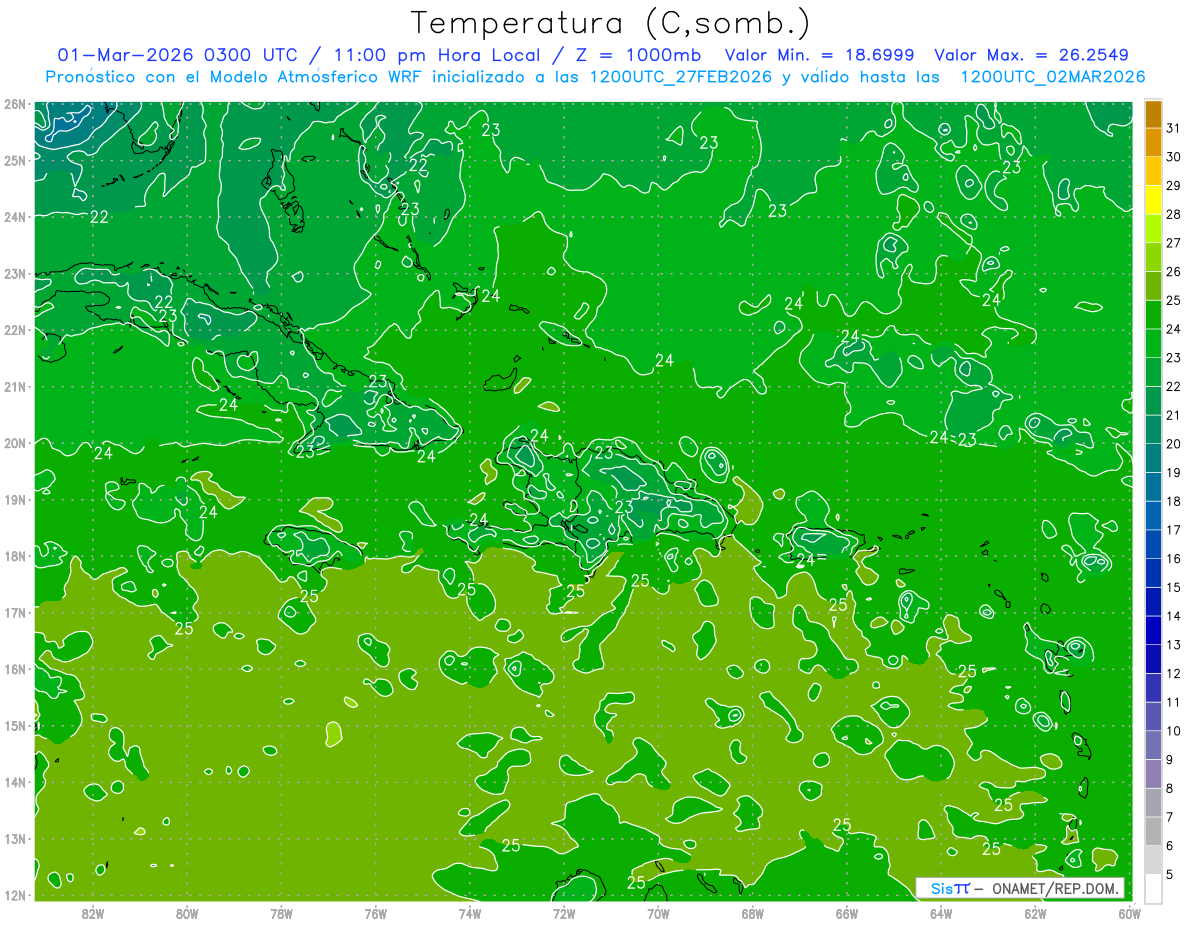The image size is (1200, 927).
Task: Pick the teal legend band between 19 and 20
Action: [1153, 458]
